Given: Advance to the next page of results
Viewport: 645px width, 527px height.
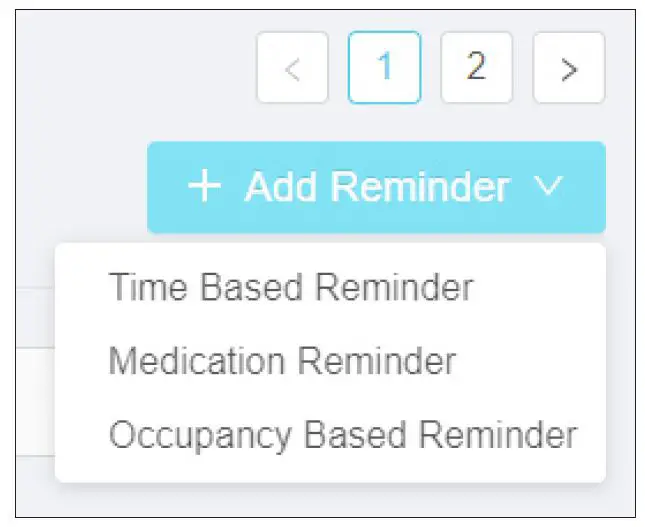Looking at the screenshot, I should coord(569,68).
